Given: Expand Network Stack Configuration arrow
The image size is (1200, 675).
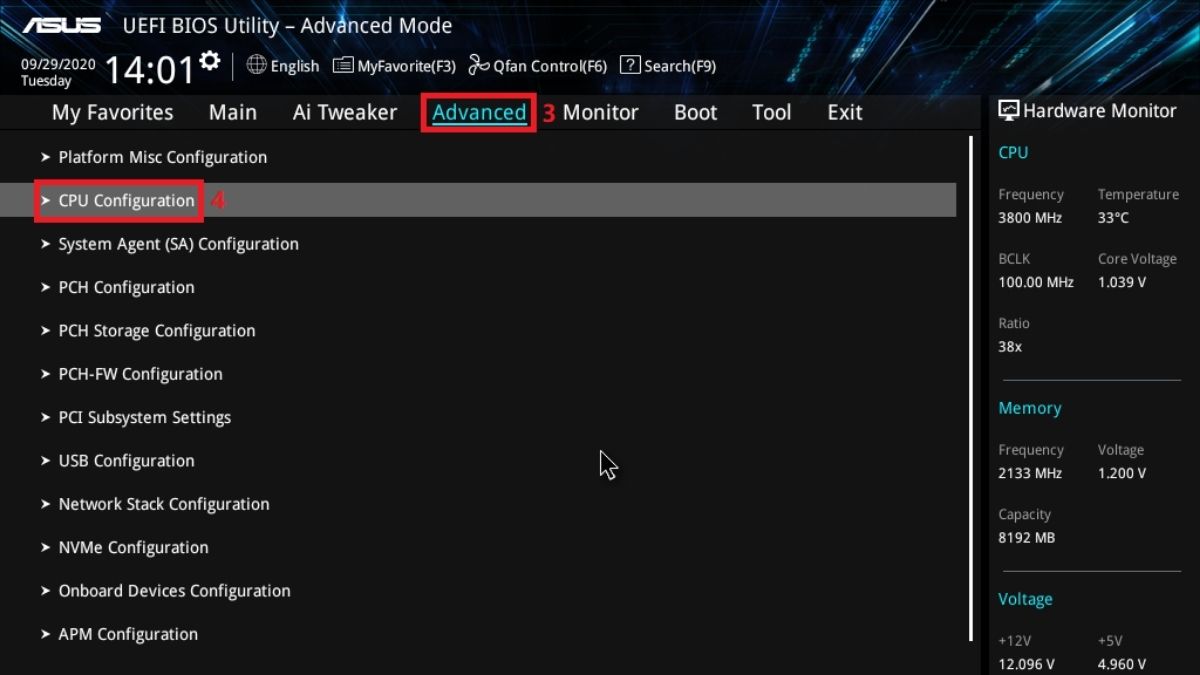Looking at the screenshot, I should click(46, 504).
